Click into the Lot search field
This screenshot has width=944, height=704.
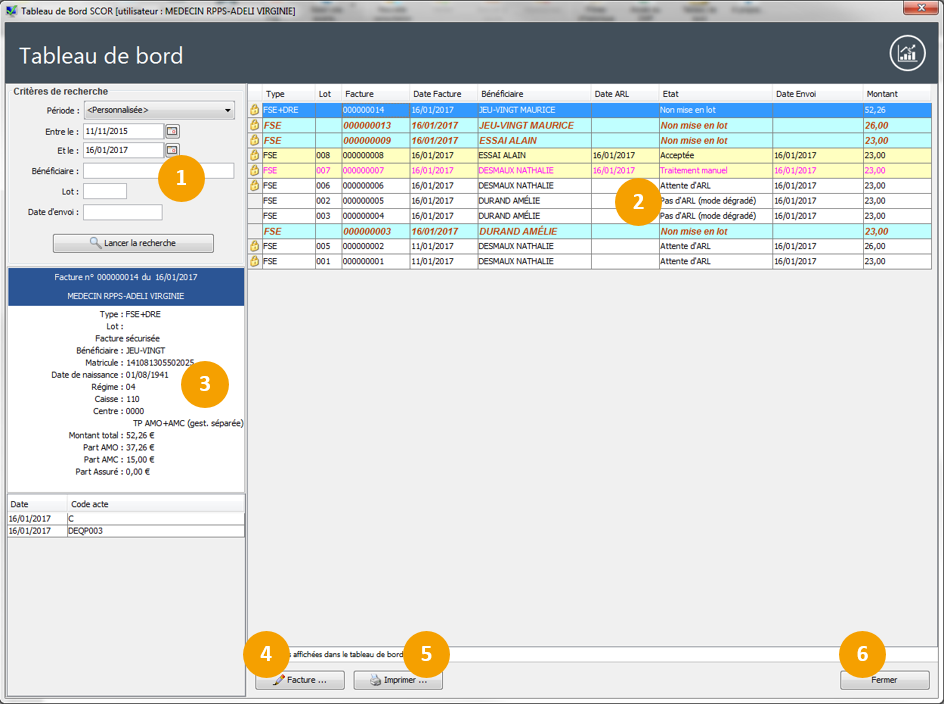(105, 191)
